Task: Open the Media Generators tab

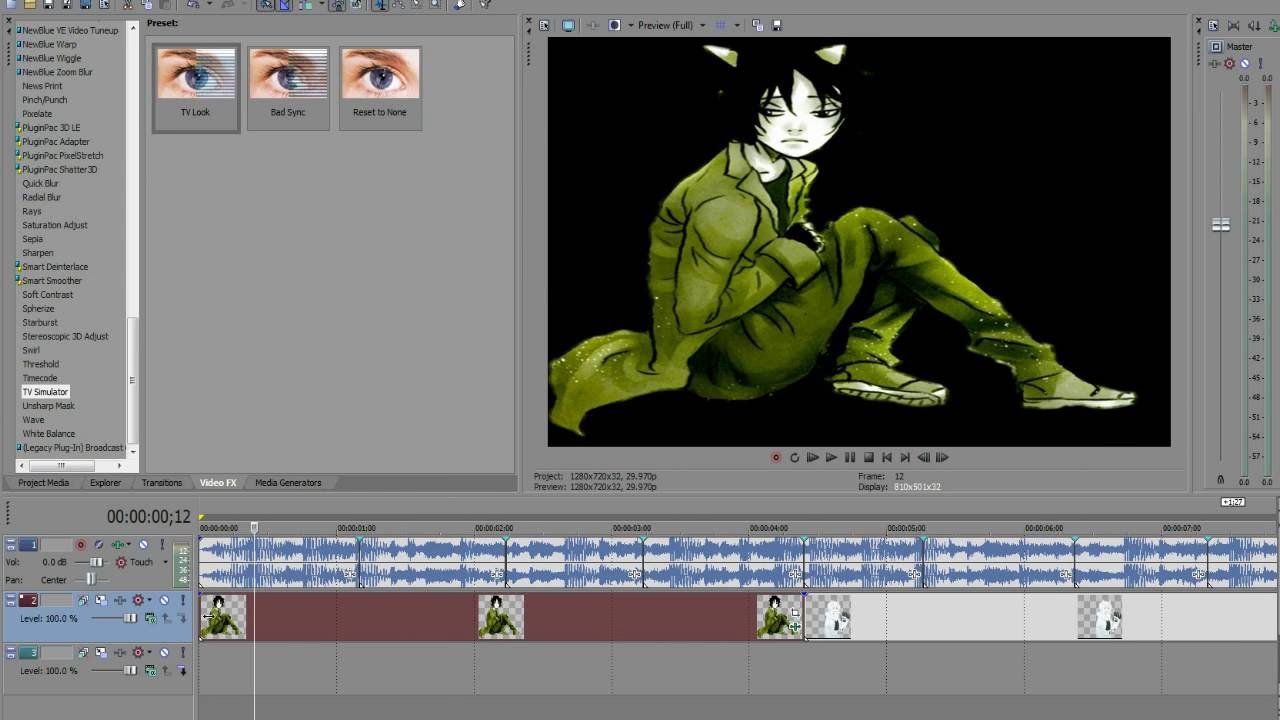Action: click(x=288, y=483)
